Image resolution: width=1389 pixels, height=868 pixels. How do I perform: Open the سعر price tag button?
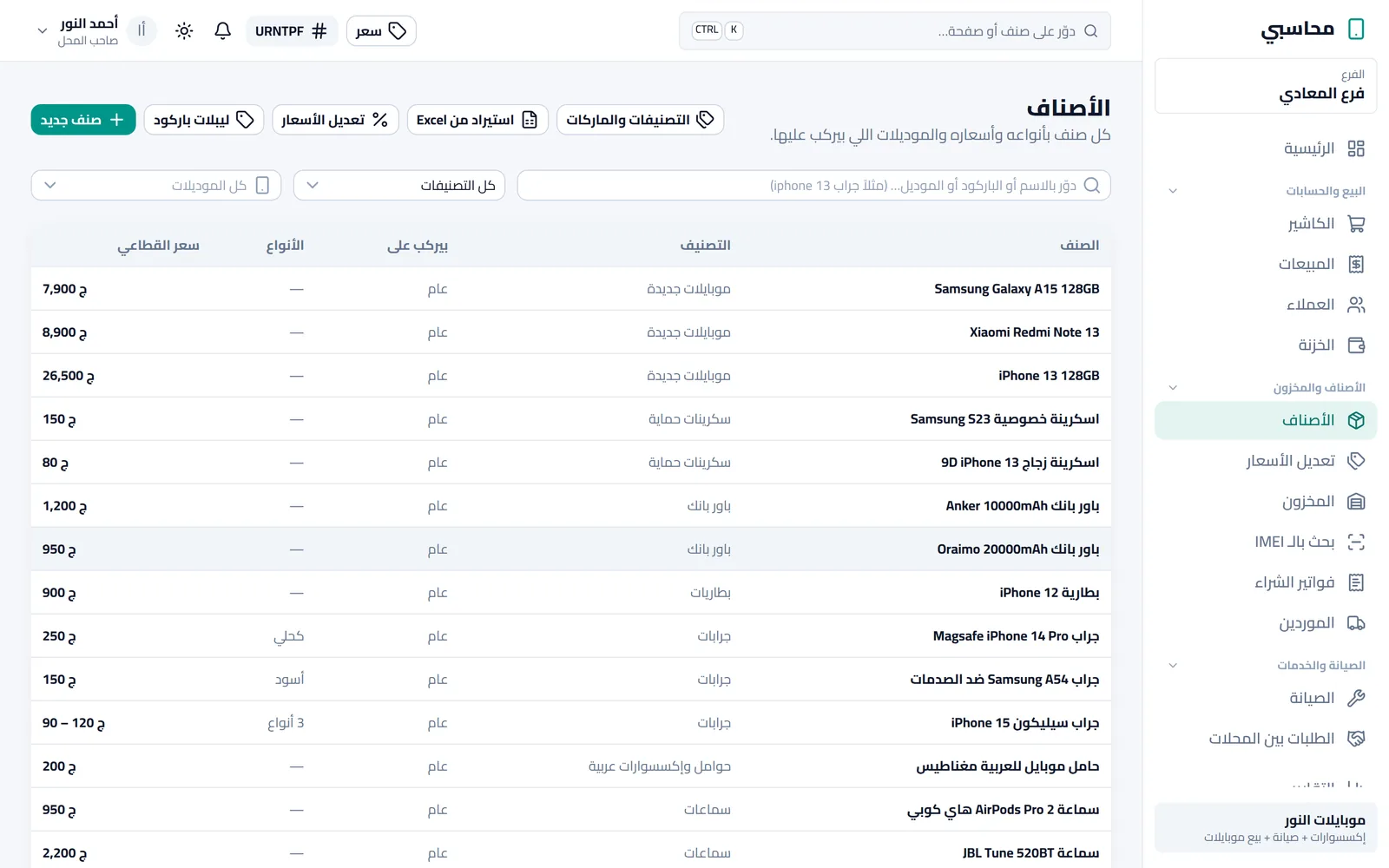pyautogui.click(x=381, y=31)
